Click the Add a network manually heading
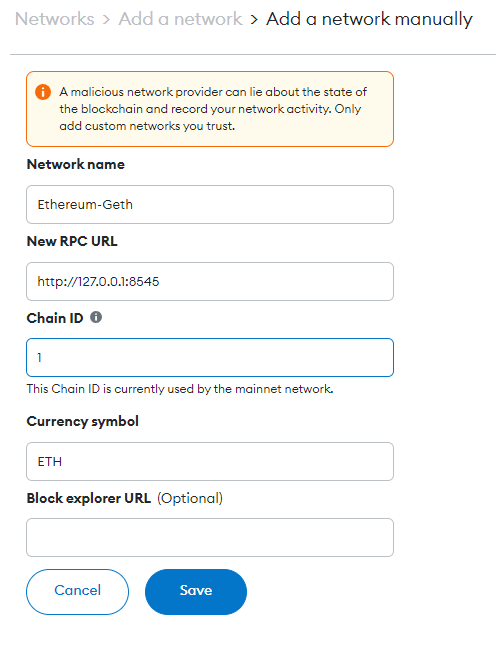The image size is (496, 651). point(369,19)
